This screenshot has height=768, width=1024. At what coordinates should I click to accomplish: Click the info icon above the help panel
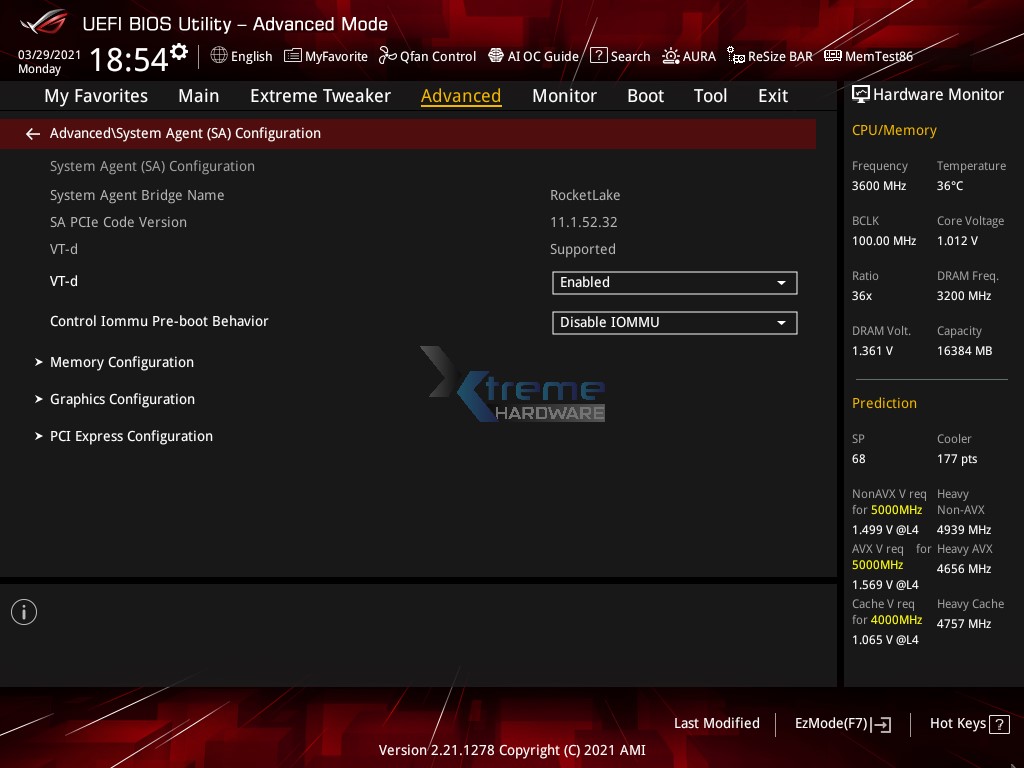[24, 611]
